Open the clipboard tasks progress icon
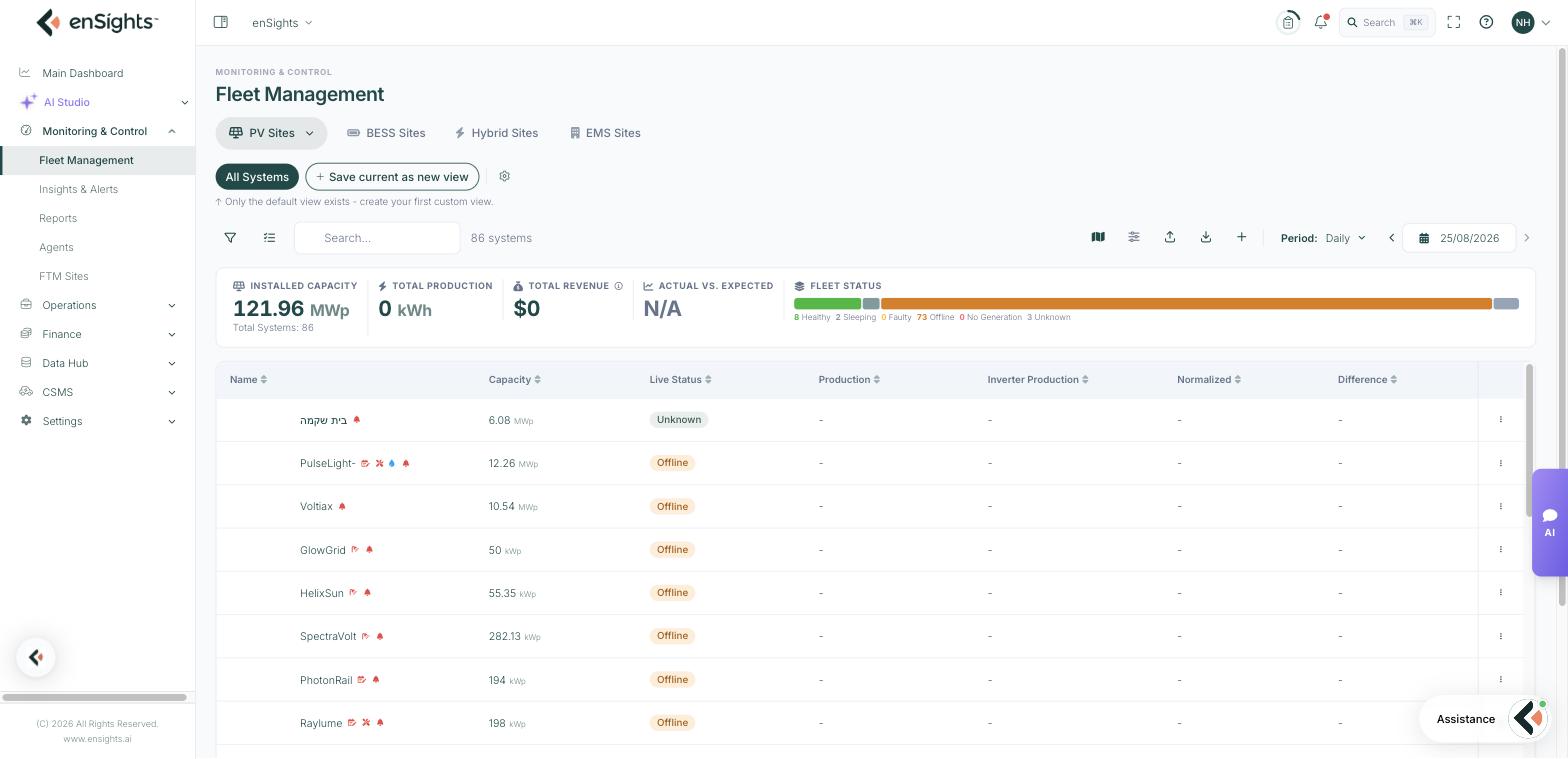The height and width of the screenshot is (759, 1568). coord(1288,22)
